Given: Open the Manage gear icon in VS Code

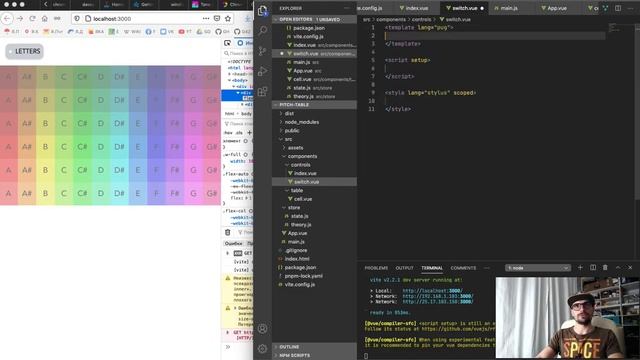Looking at the screenshot, I should pyautogui.click(x=263, y=348).
